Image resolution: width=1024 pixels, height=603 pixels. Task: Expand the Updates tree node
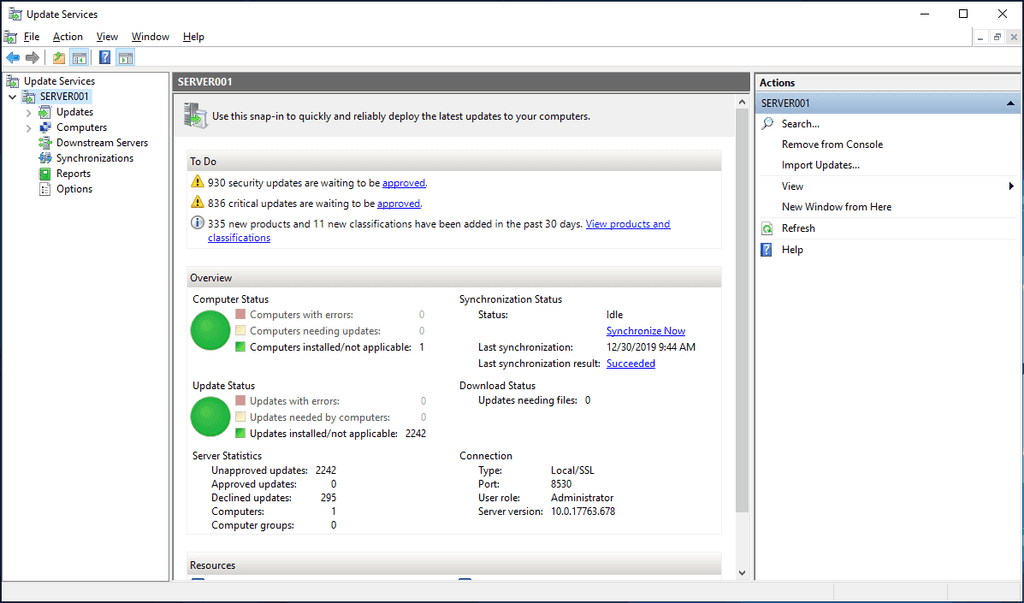point(30,111)
